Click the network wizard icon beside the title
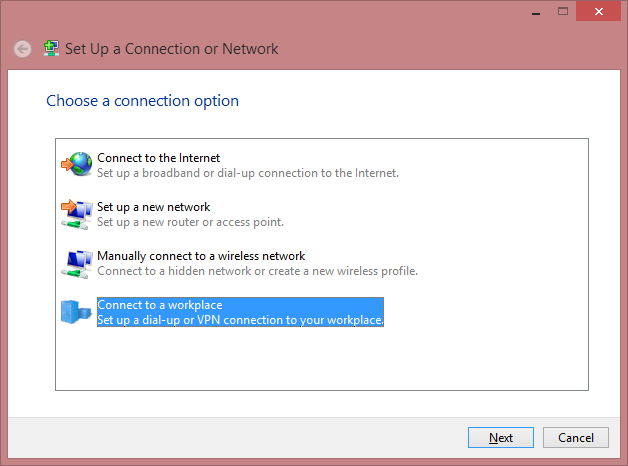The width and height of the screenshot is (628, 466). click(51, 48)
